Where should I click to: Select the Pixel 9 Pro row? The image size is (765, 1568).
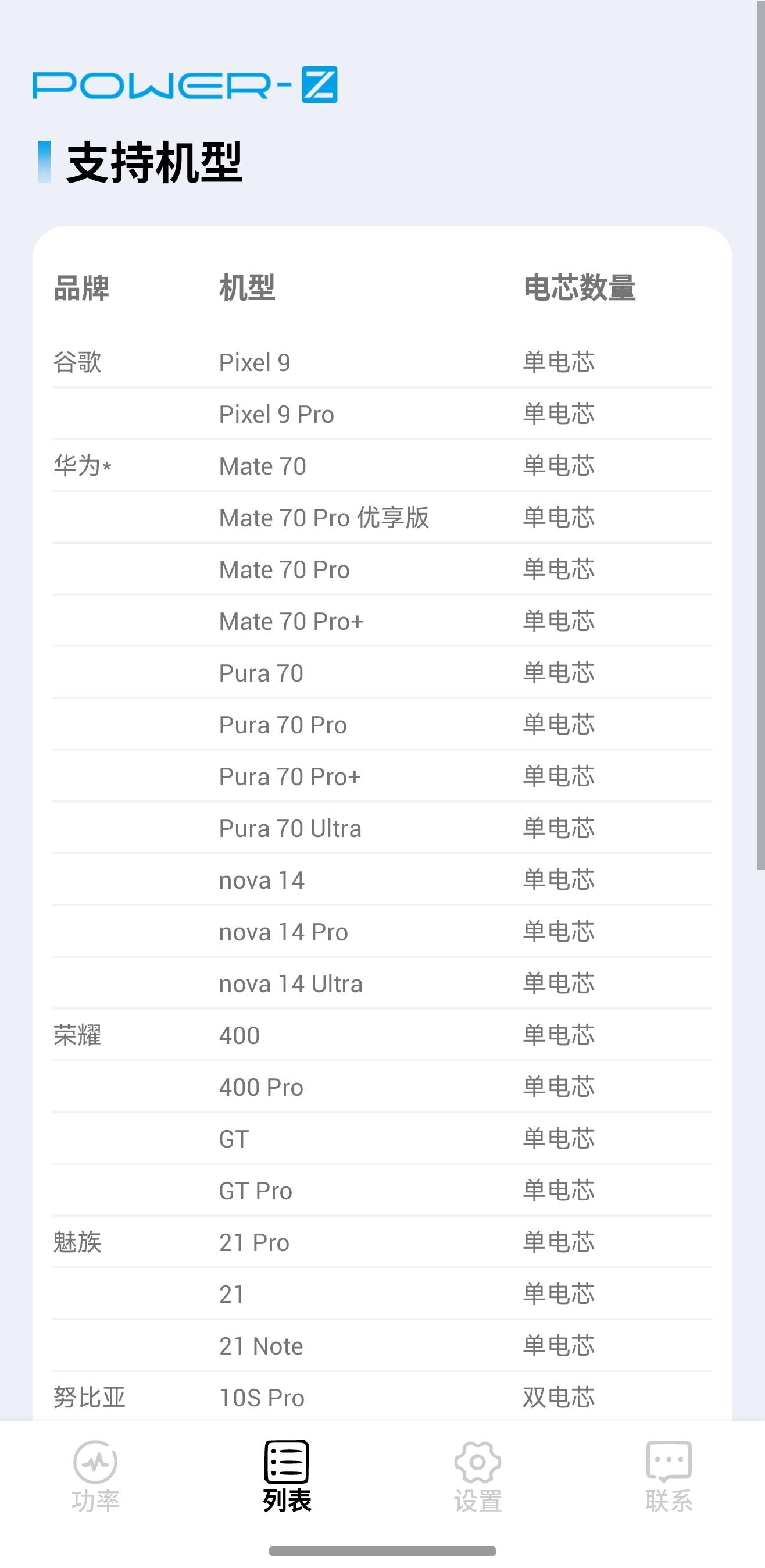pos(276,415)
